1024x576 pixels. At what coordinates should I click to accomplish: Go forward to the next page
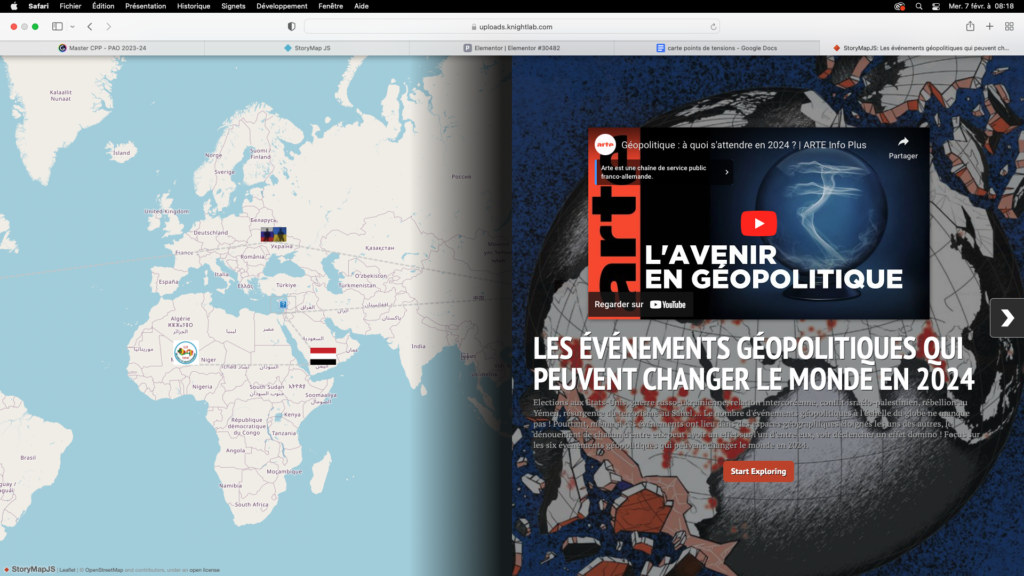[x=108, y=27]
